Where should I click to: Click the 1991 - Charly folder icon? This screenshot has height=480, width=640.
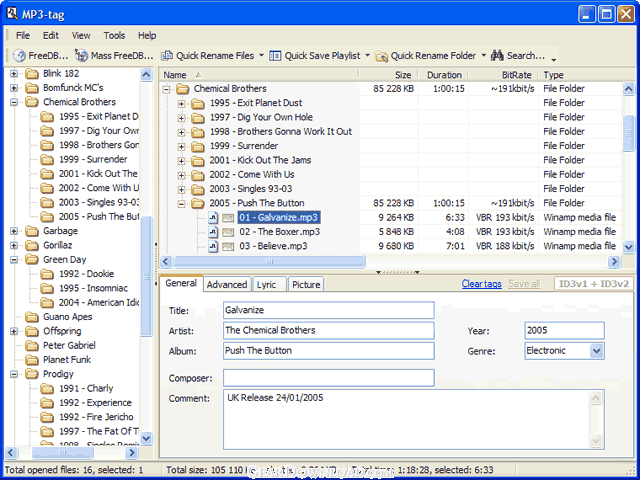pos(47,388)
